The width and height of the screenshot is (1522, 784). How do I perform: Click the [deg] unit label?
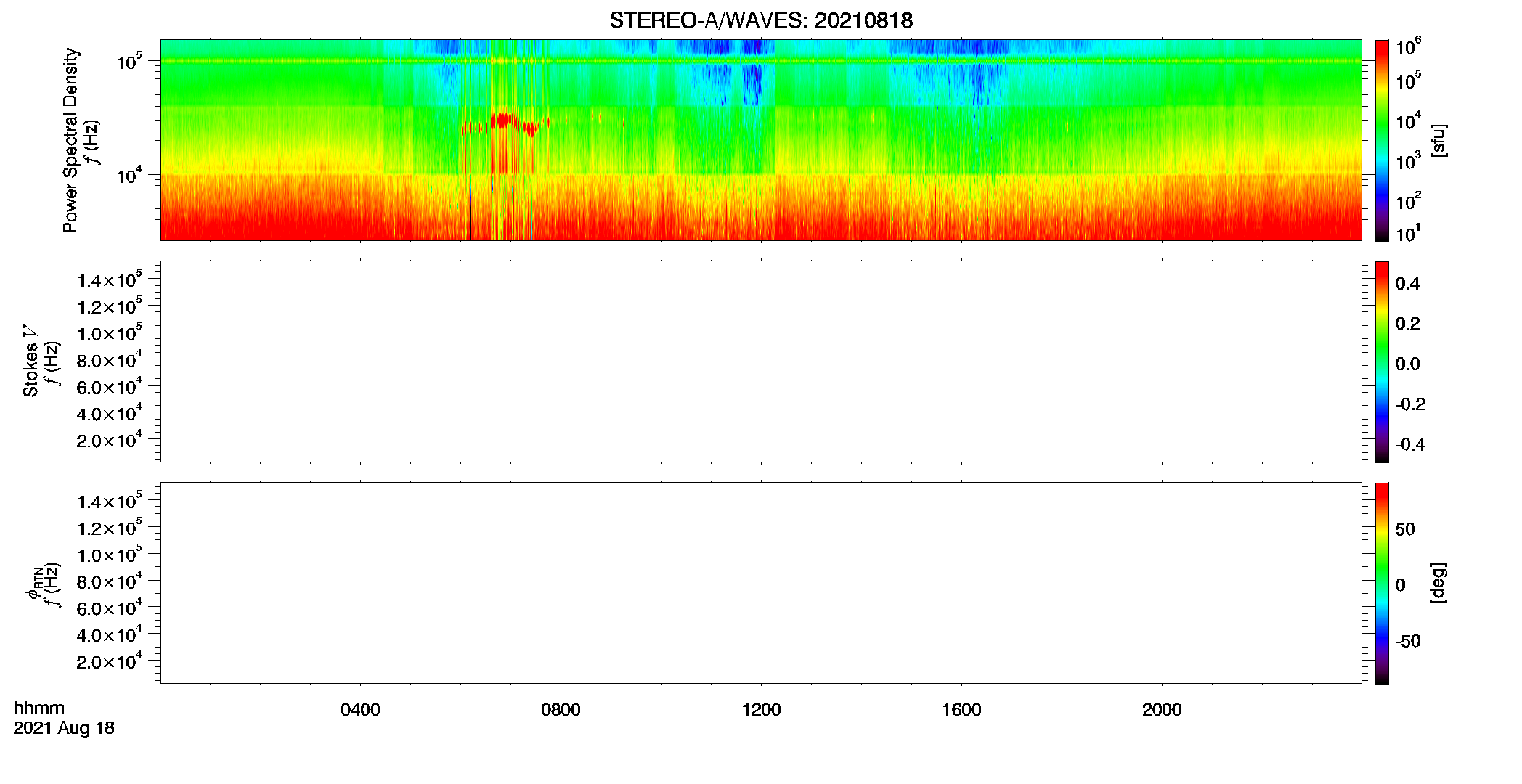tap(1438, 583)
